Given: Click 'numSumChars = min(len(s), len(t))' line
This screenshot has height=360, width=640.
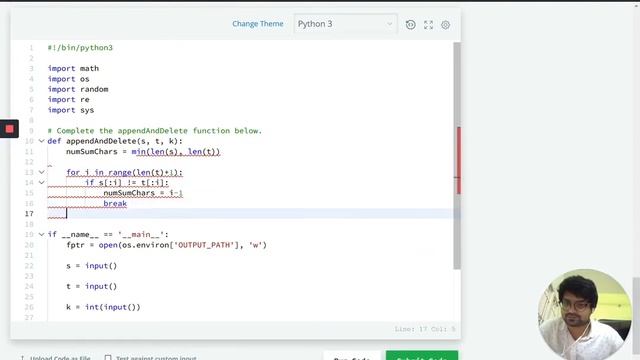Looking at the screenshot, I should [x=143, y=151].
